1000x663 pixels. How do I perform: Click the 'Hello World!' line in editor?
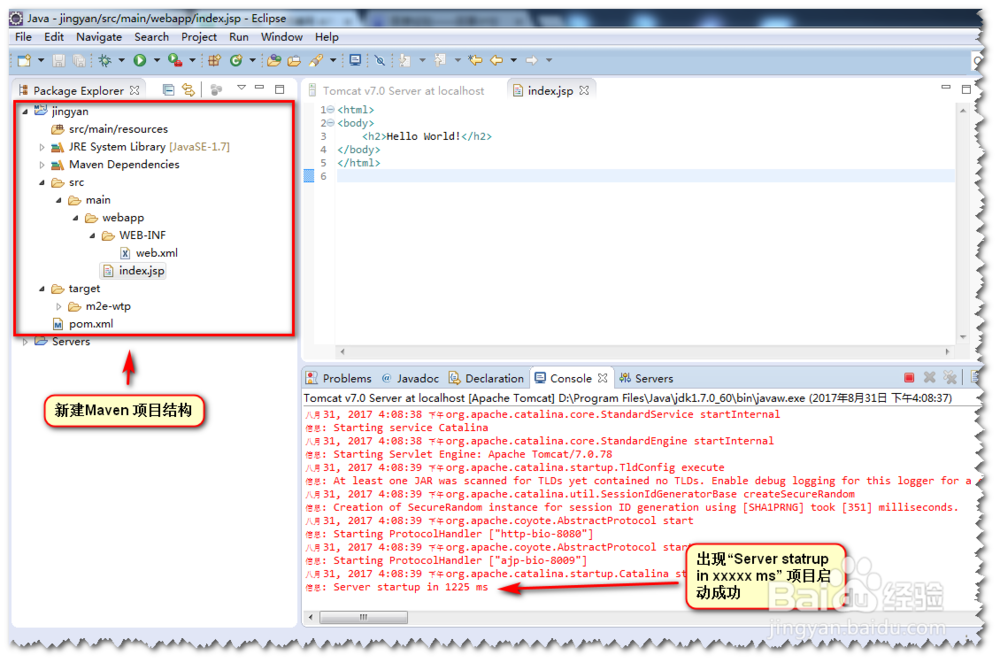click(427, 136)
